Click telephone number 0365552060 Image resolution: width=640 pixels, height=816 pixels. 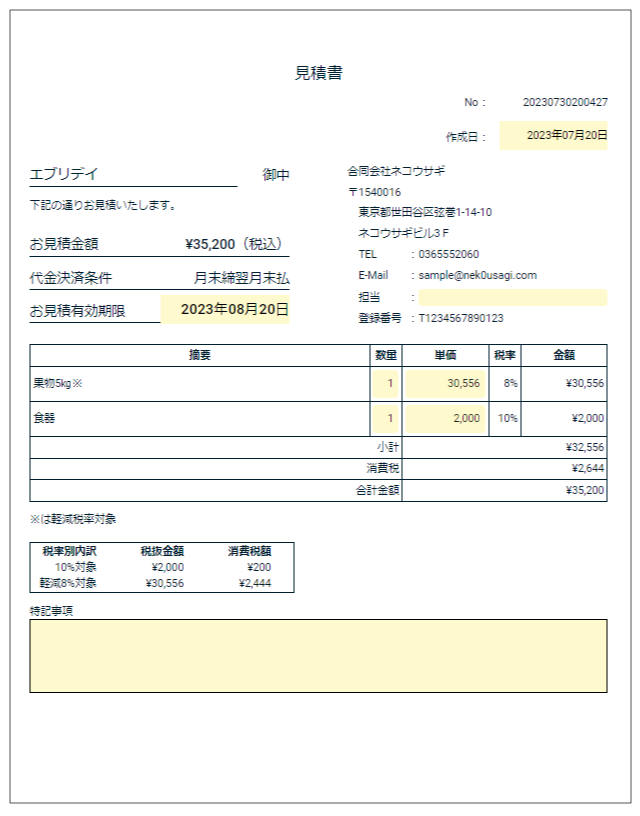(449, 254)
